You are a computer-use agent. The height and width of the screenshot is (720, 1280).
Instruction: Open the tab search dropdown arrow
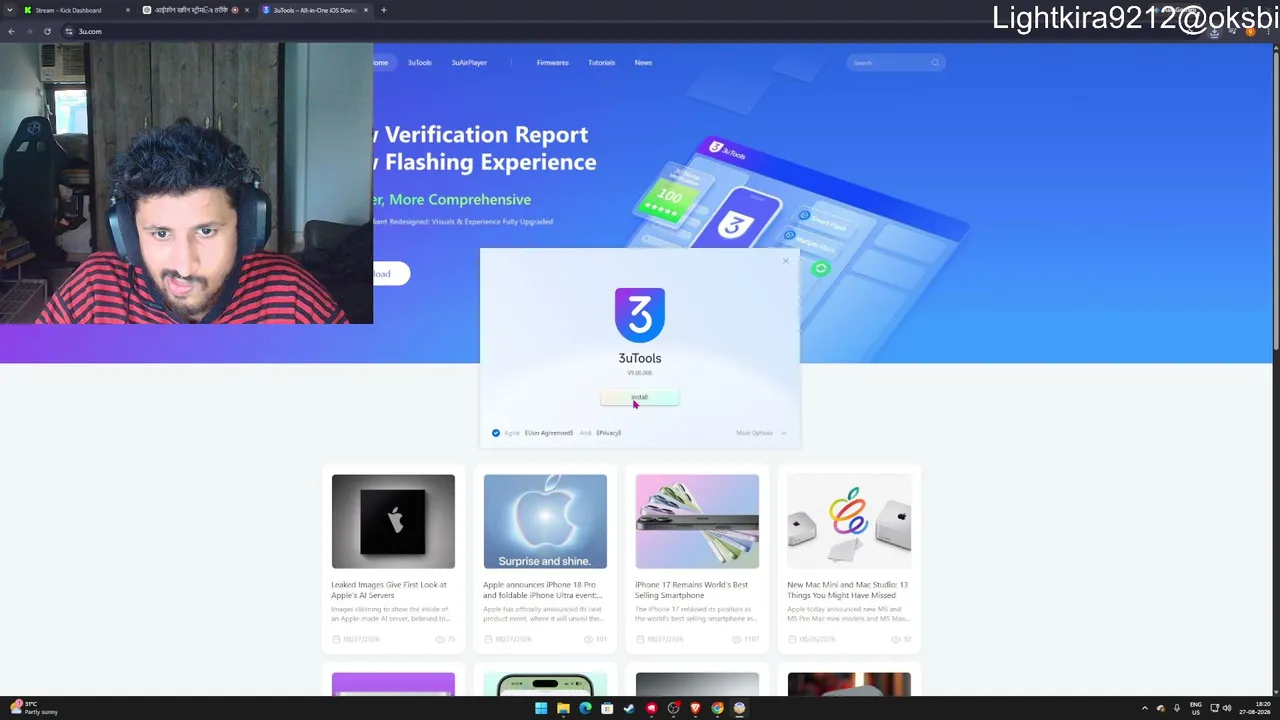(x=10, y=10)
